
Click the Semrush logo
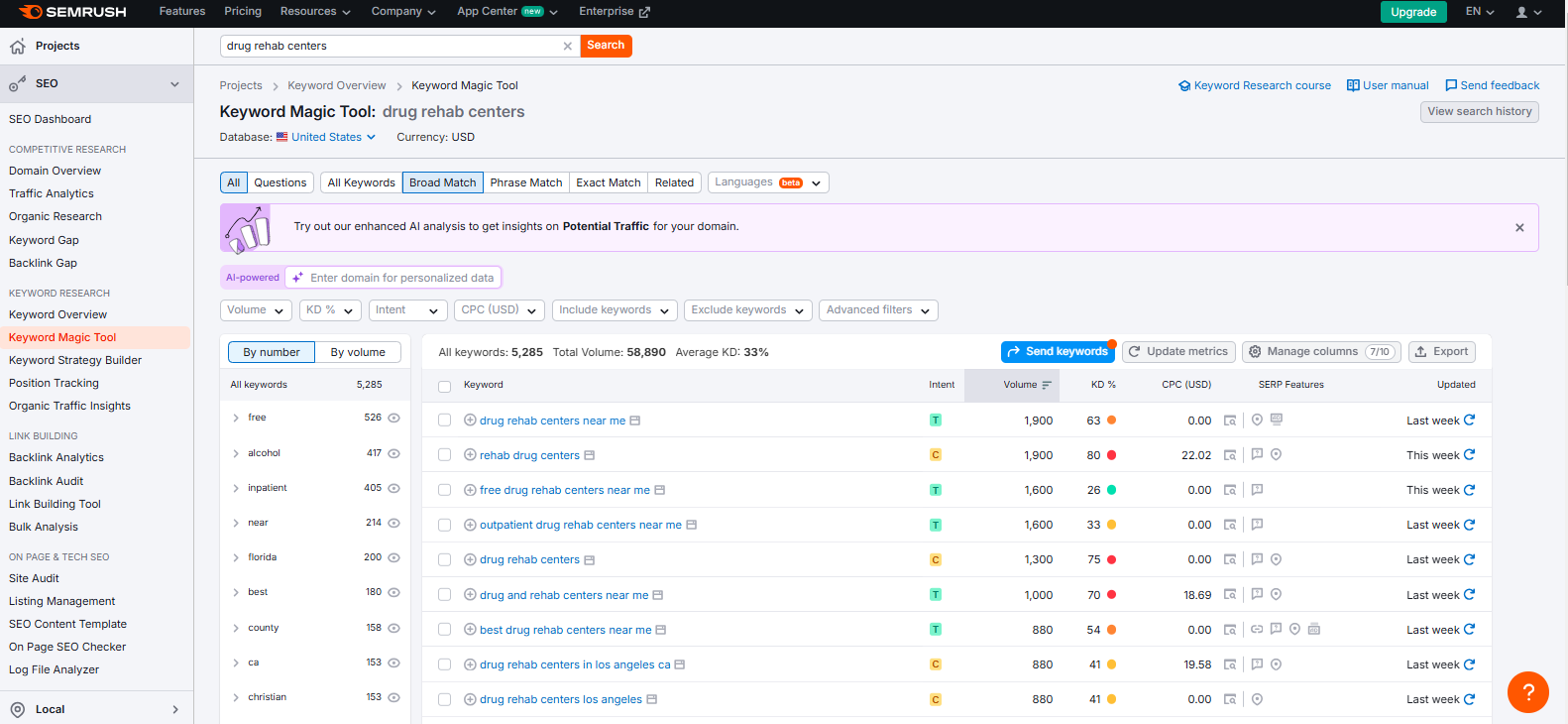(72, 12)
